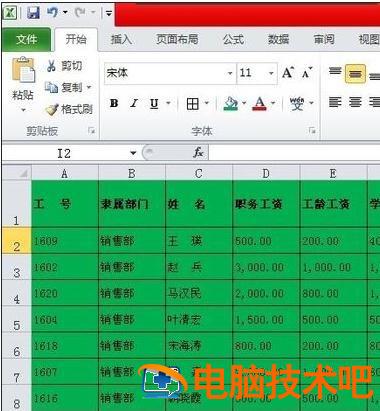Screen dimensions: 380x411
Task: Switch to the 插入 ribbon tab
Action: [122, 40]
